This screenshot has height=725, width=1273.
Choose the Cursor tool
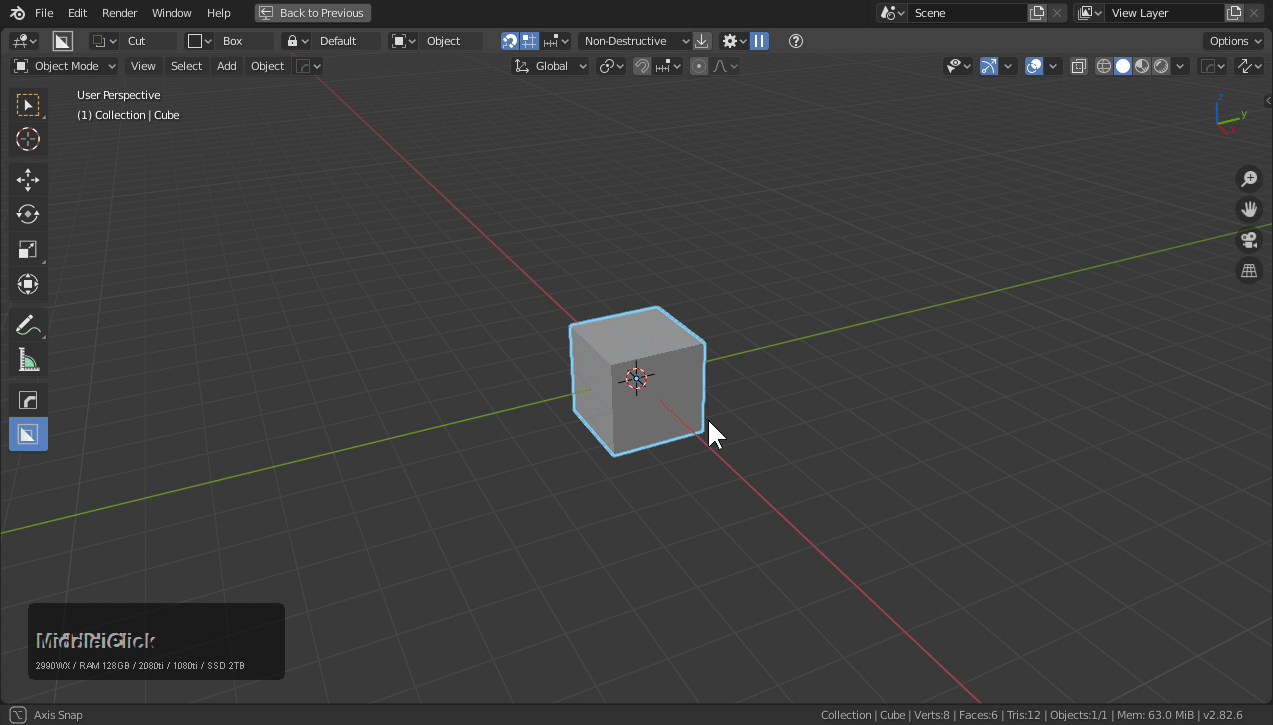point(28,140)
